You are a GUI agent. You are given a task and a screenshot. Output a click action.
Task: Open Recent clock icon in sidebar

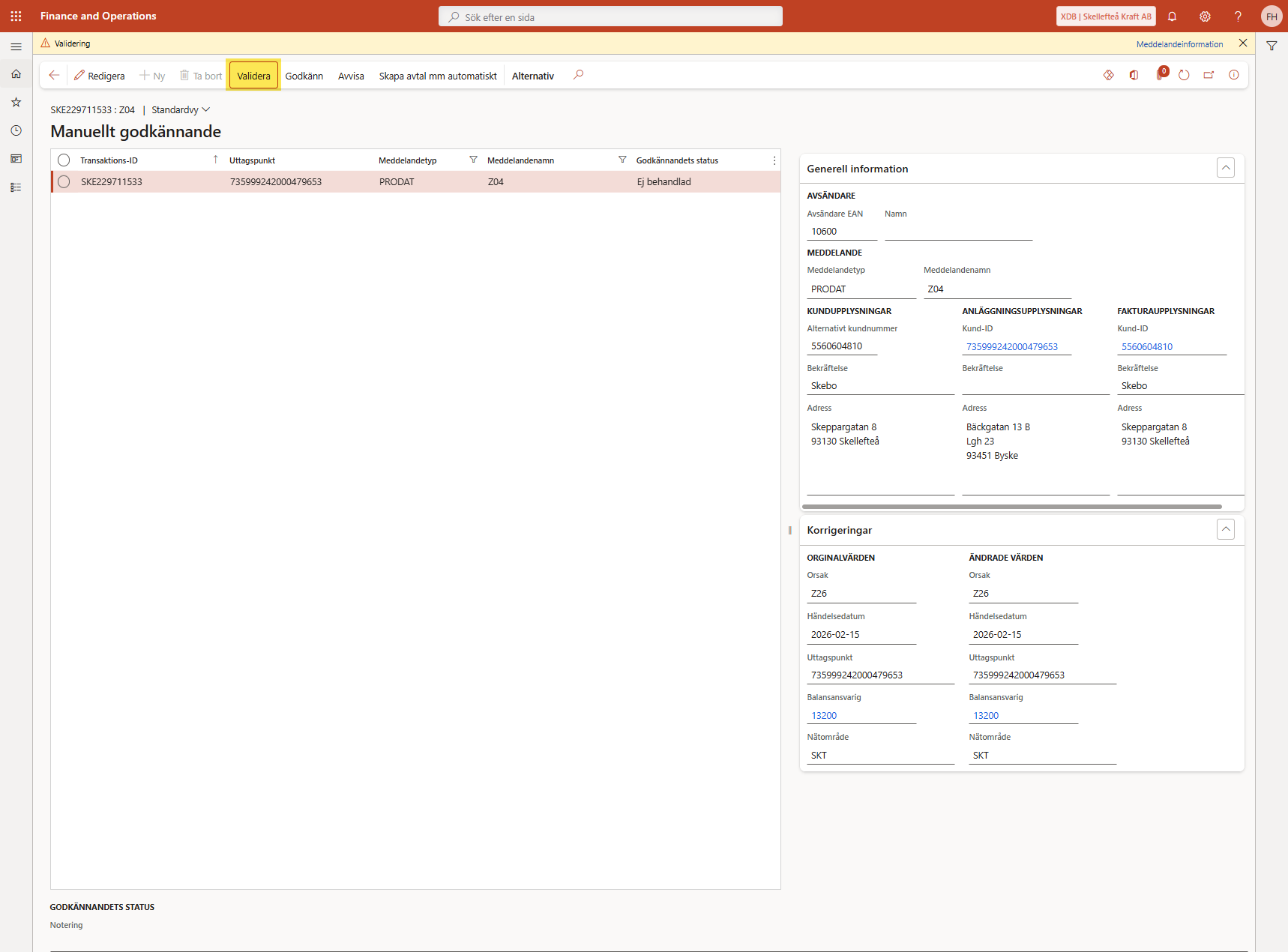16,130
